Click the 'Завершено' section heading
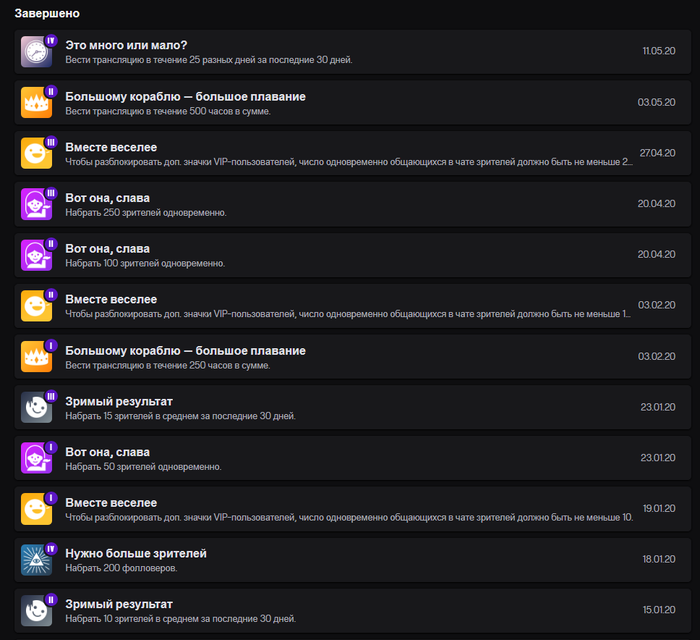This screenshot has height=640, width=700. tap(47, 14)
